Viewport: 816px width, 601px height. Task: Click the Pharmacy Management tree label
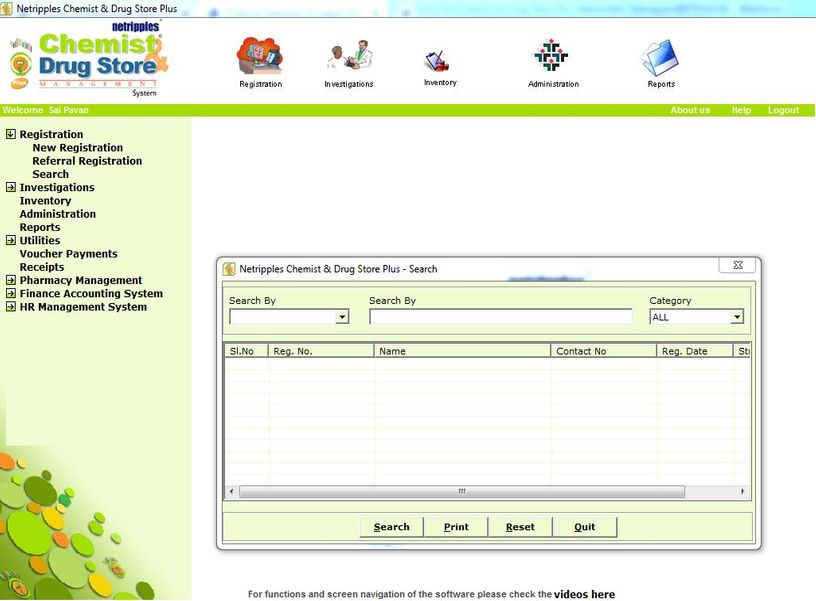pyautogui.click(x=81, y=280)
